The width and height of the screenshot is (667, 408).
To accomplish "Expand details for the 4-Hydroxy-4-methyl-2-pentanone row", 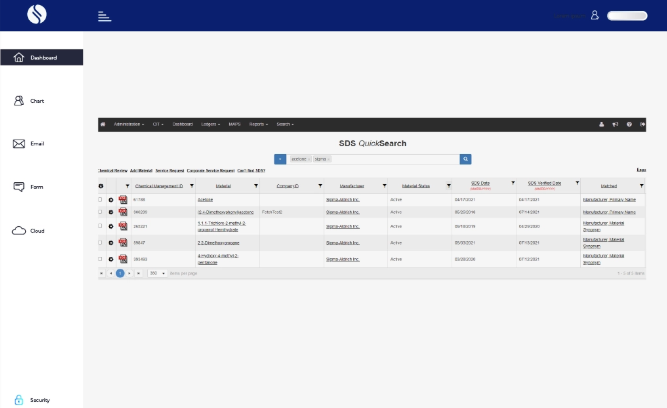I will coord(111,259).
